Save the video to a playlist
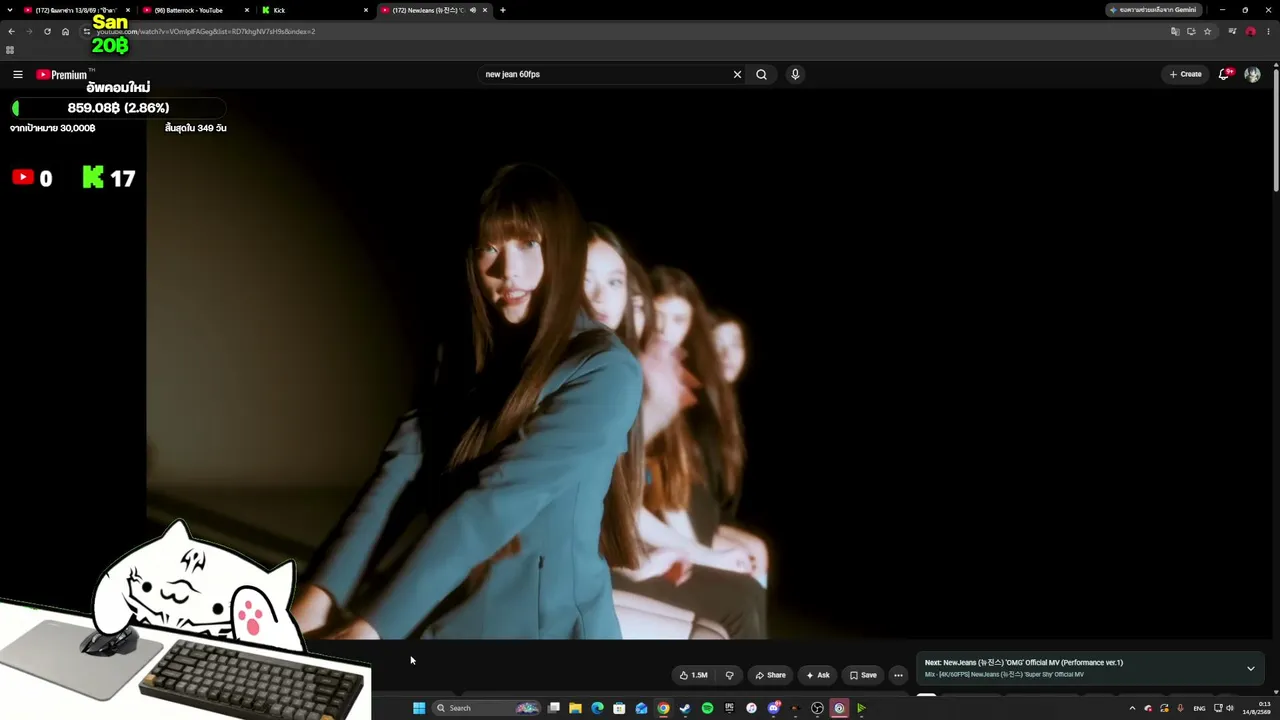This screenshot has height=720, width=1280. pos(863,675)
